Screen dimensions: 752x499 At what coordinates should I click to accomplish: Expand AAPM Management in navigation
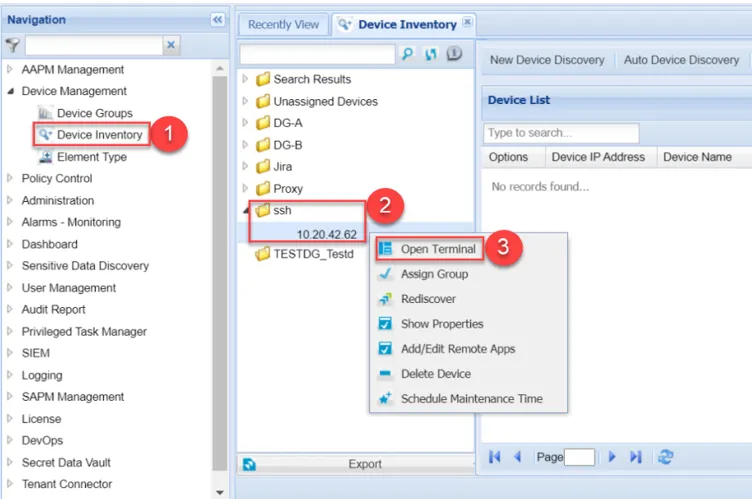click(x=10, y=70)
